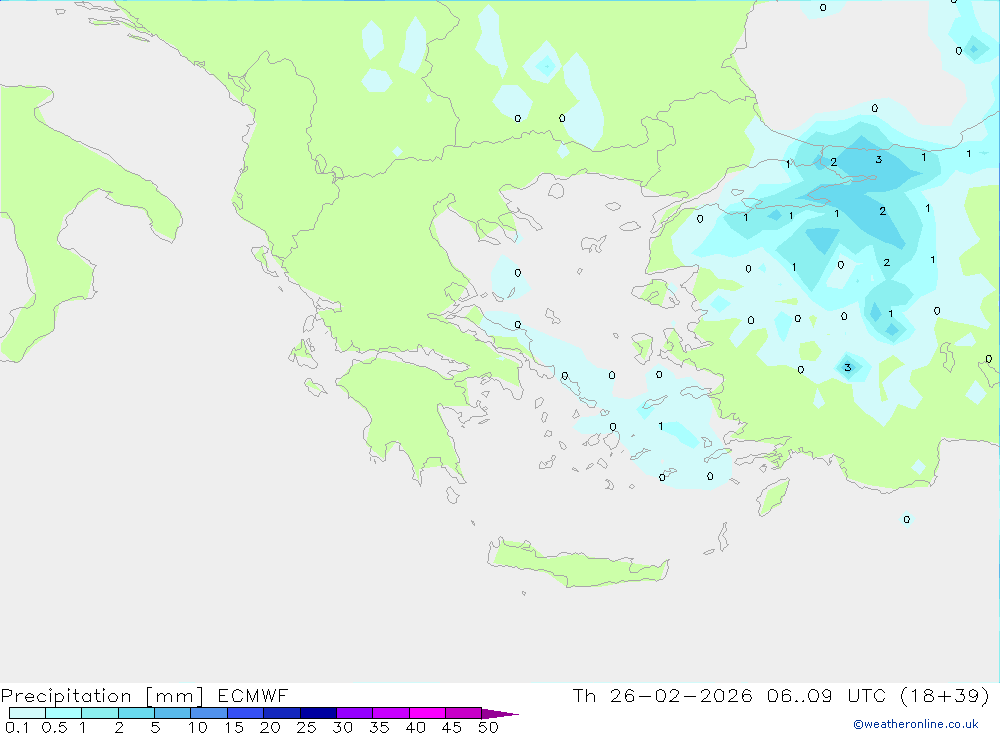Click the '10' legend scale label

tap(198, 727)
